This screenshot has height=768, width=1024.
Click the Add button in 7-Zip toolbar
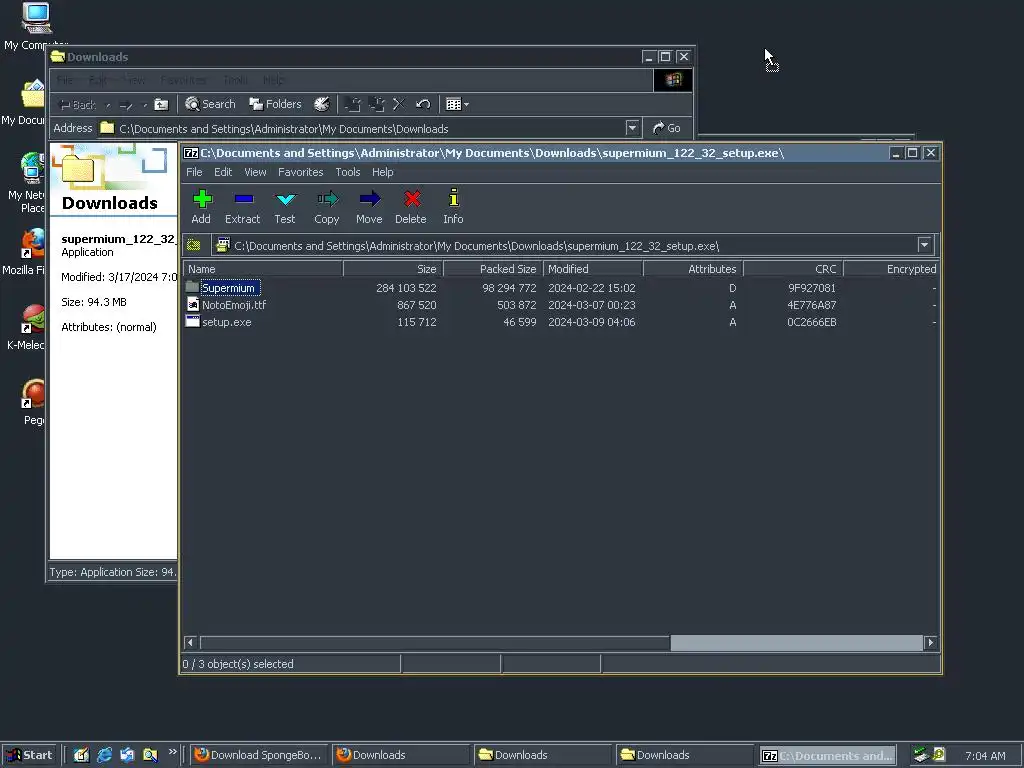201,206
